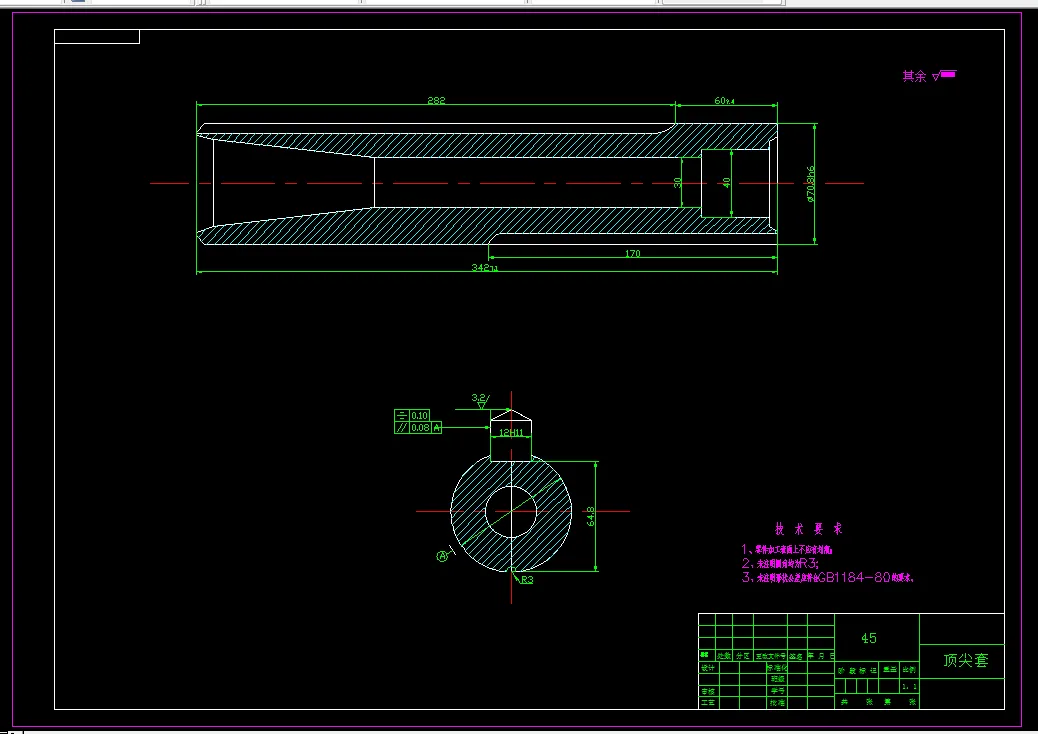This screenshot has width=1038, height=734.
Task: Select the ø70.8h6 diameter dimension
Action: [x=810, y=183]
